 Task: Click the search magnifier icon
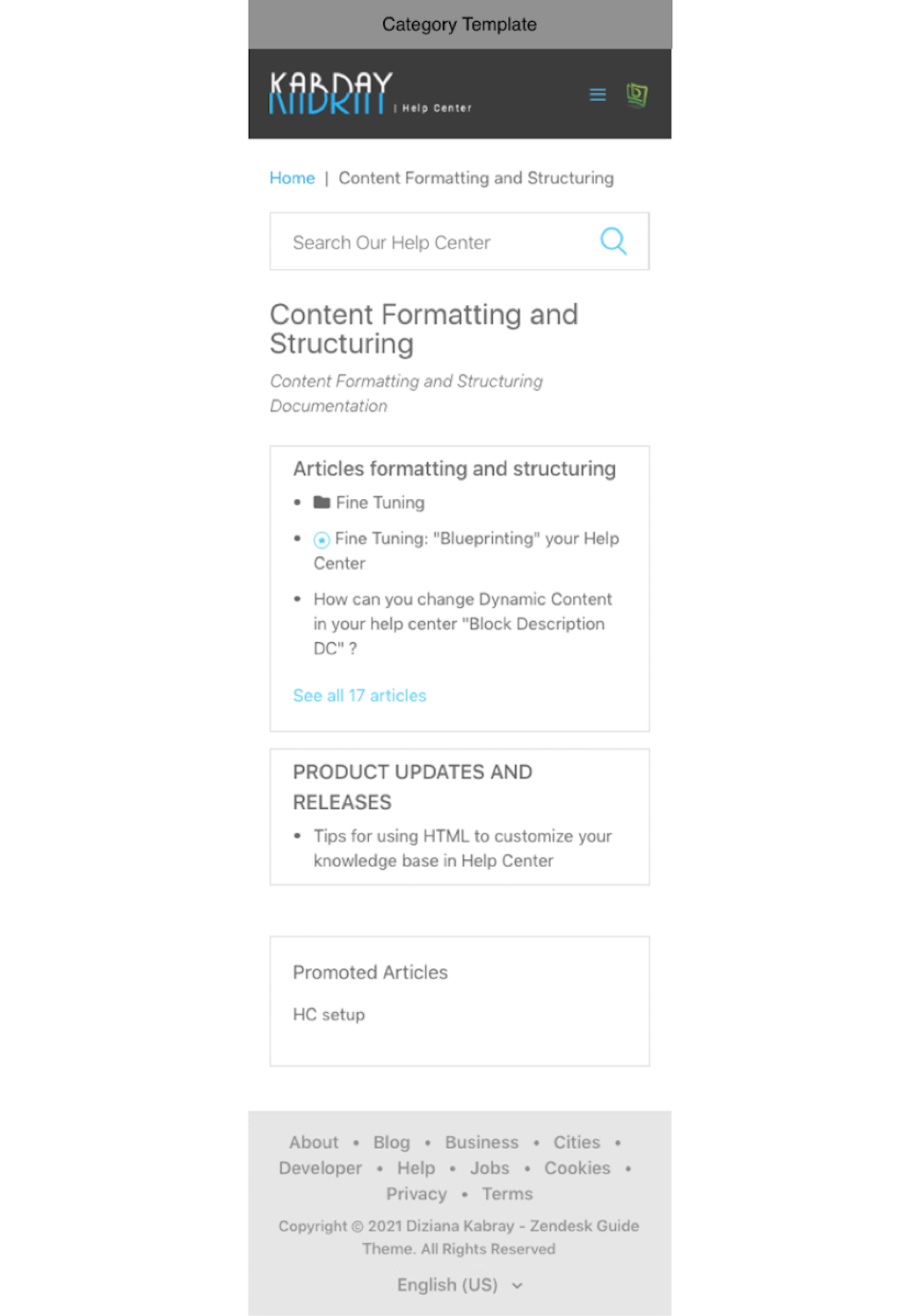613,242
